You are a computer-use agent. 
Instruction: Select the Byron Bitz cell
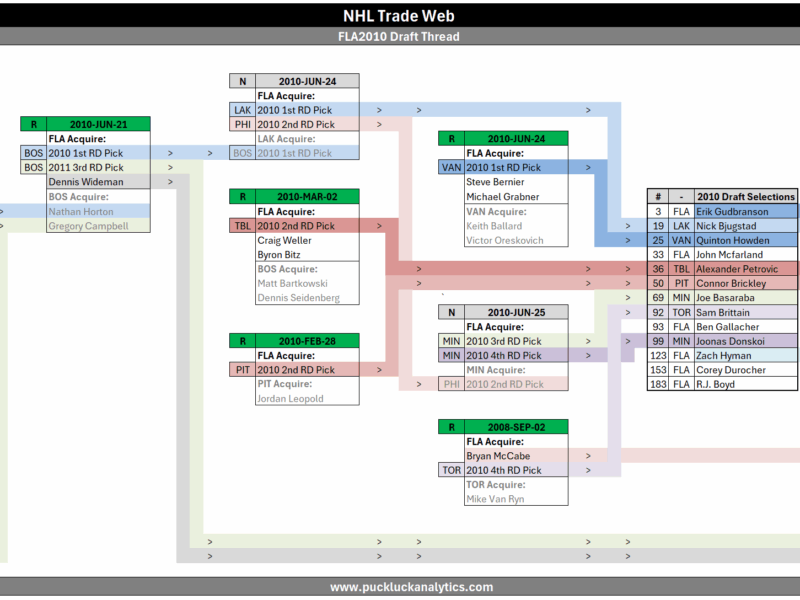coord(307,255)
